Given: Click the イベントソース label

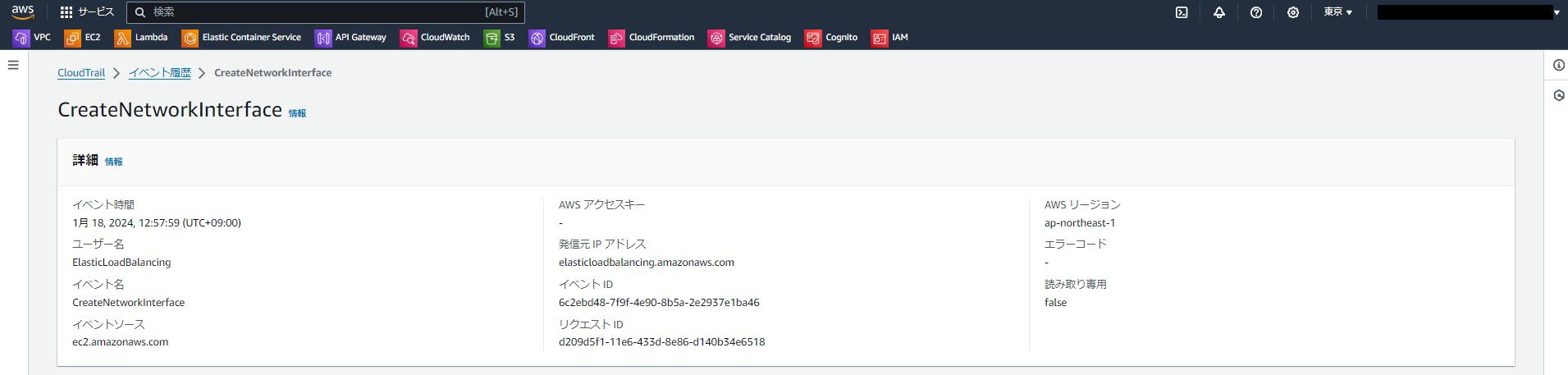Looking at the screenshot, I should click(108, 325).
